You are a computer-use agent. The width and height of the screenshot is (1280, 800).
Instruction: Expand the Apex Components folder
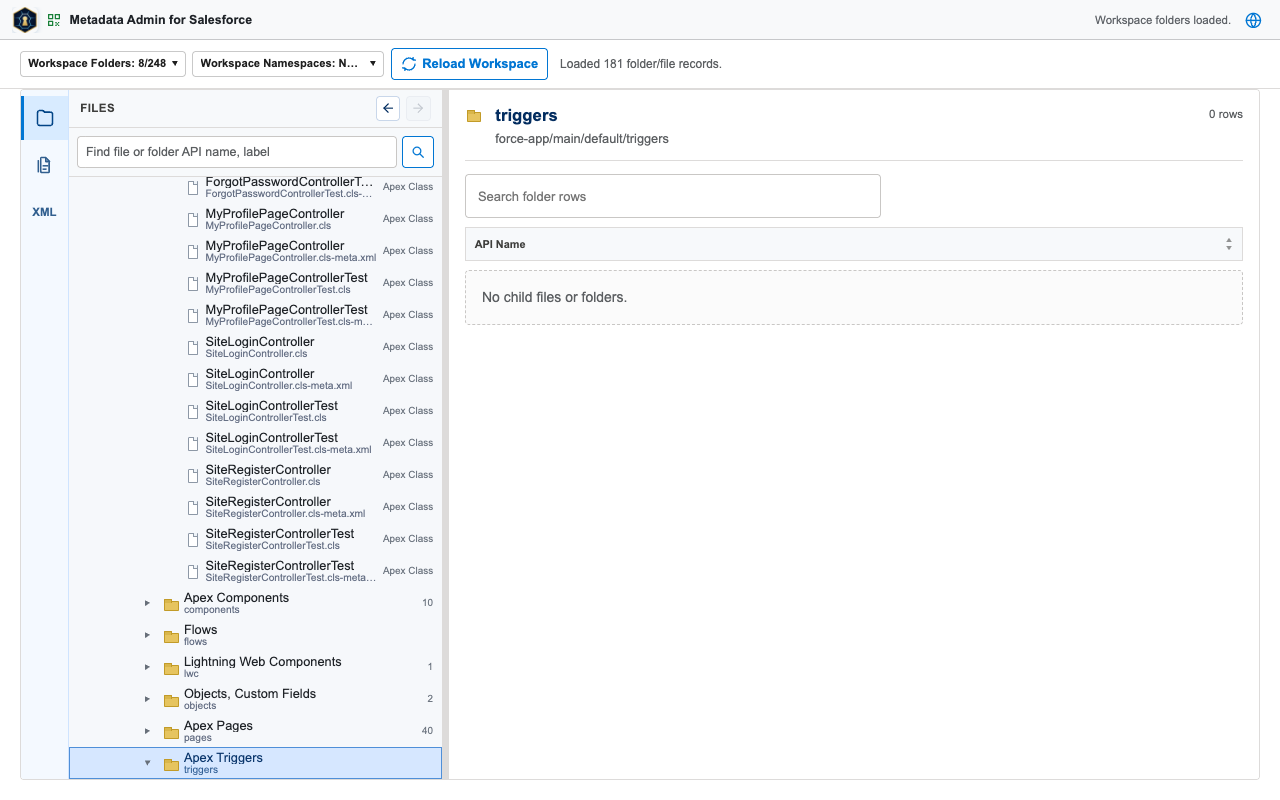(x=147, y=603)
